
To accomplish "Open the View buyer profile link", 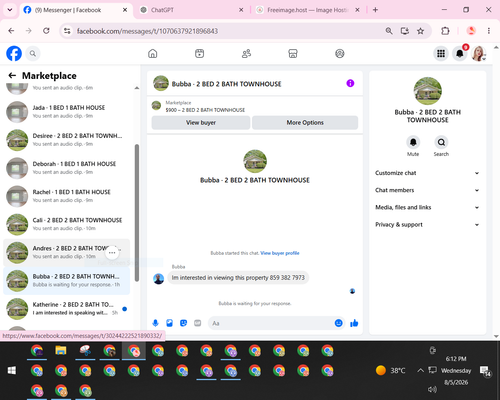I will 280,253.
